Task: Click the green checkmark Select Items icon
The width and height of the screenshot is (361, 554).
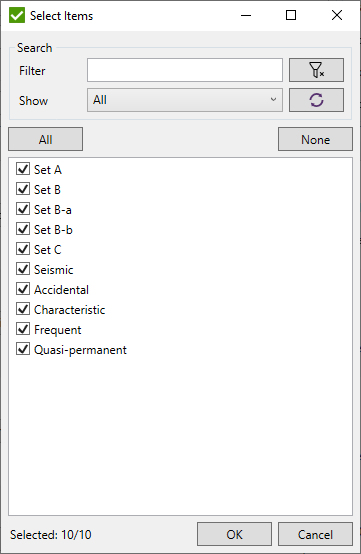Action: (x=17, y=16)
